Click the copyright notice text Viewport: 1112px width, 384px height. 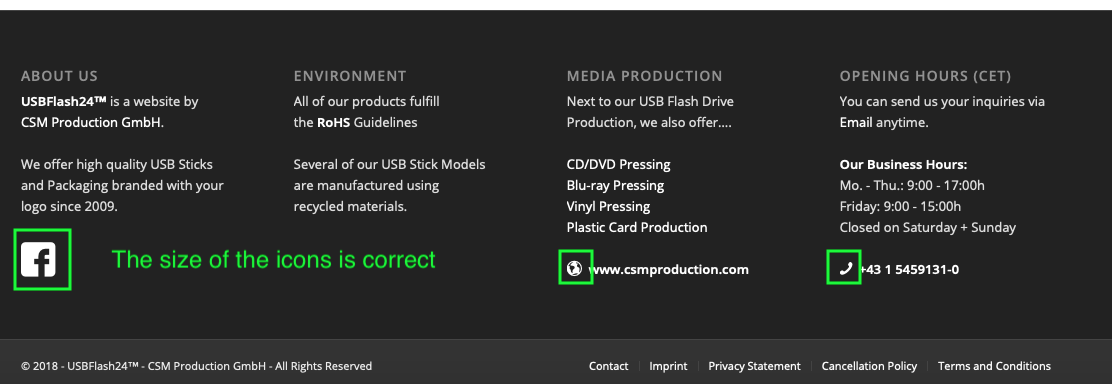click(196, 366)
